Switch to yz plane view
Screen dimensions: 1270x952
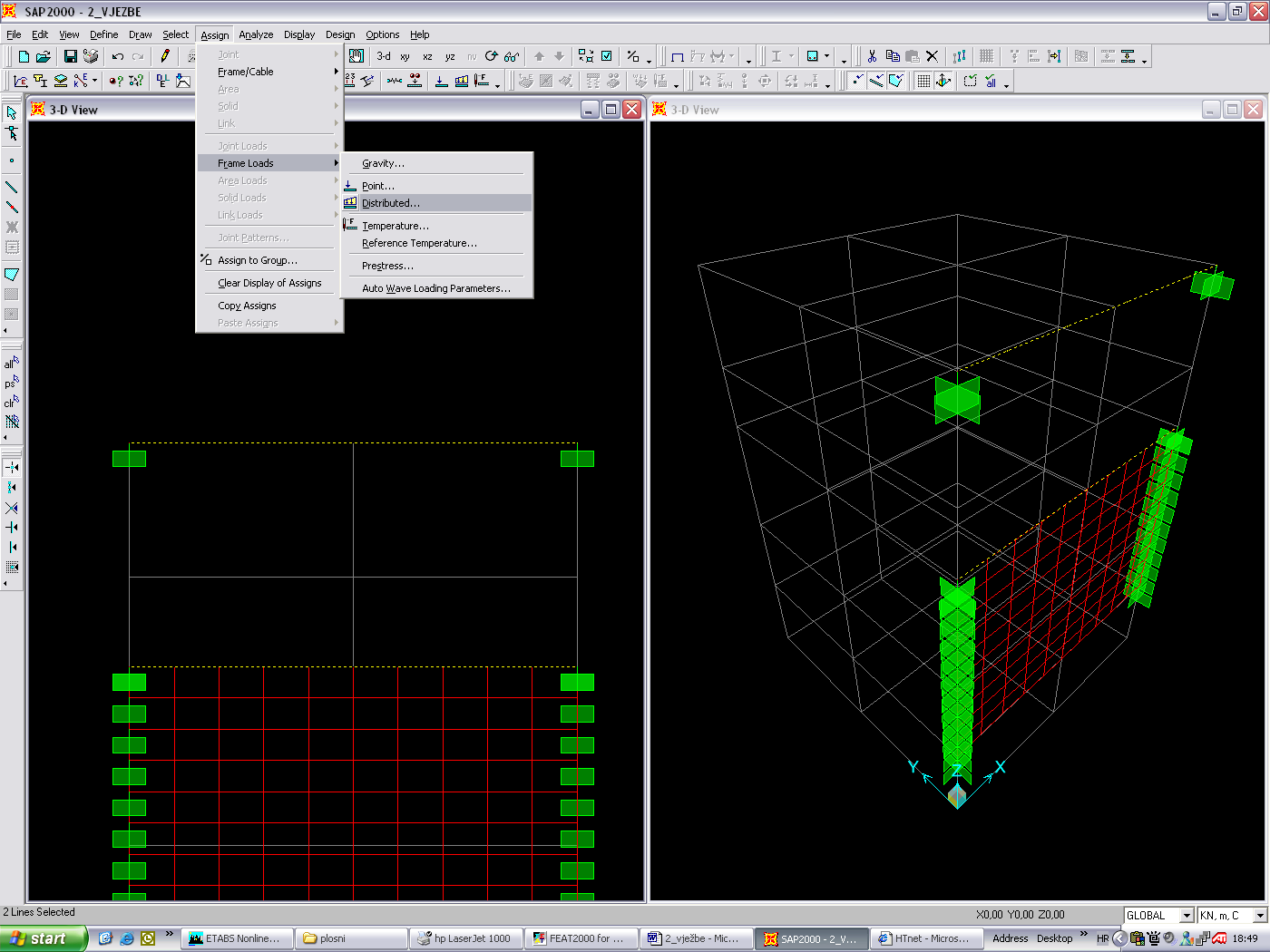point(449,56)
